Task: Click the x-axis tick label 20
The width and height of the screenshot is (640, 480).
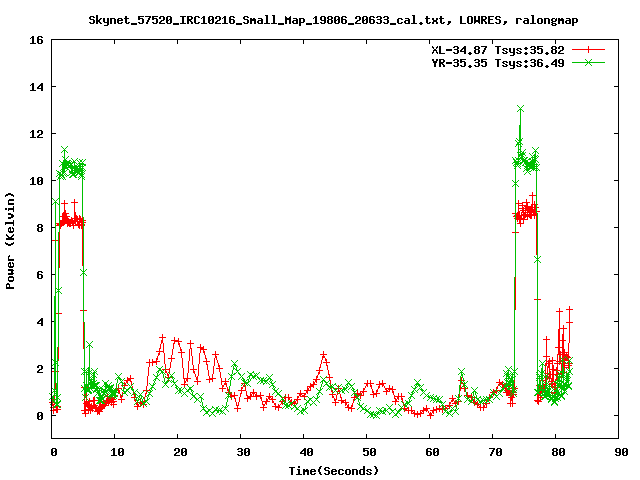Action: click(x=180, y=452)
